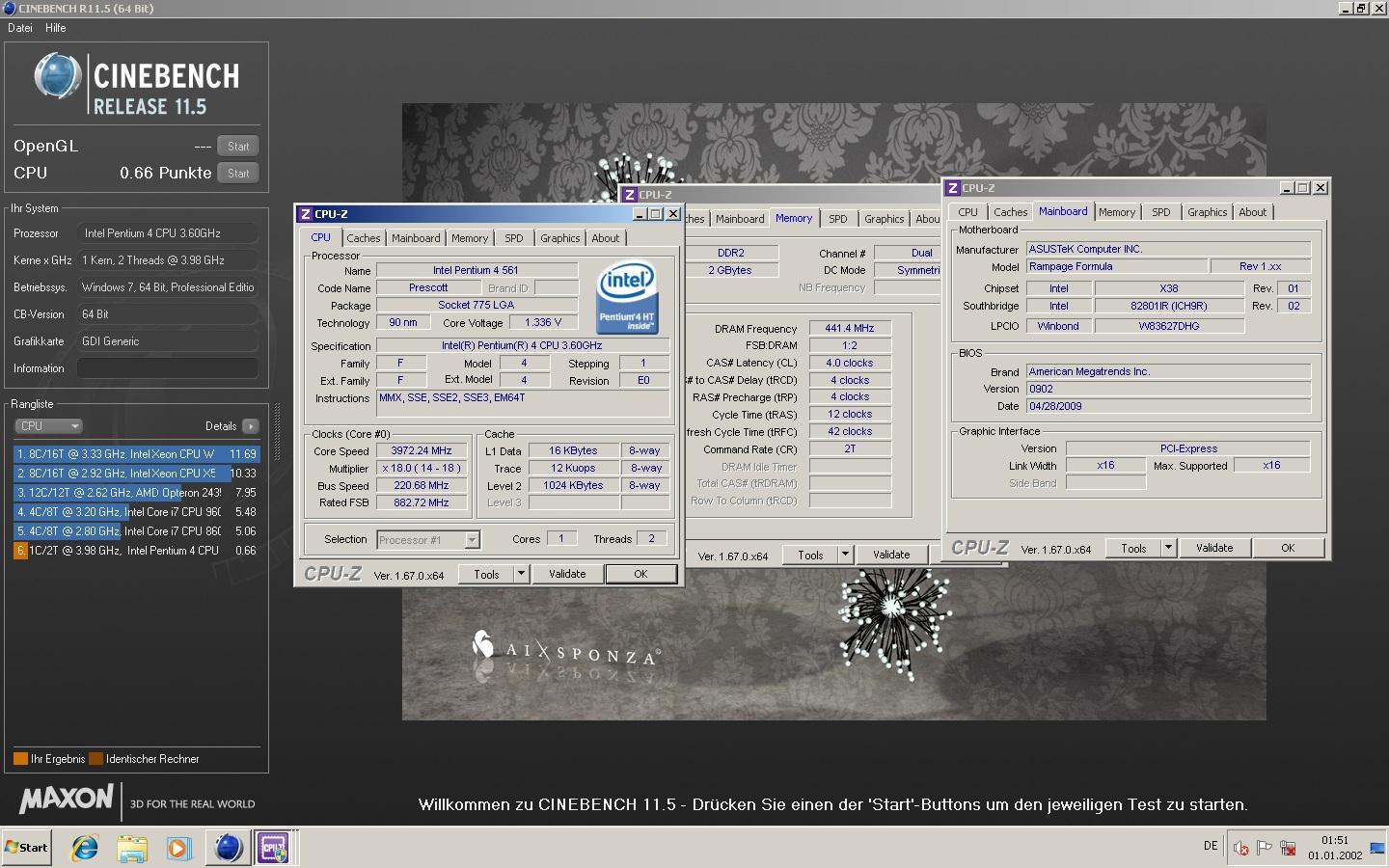
Task: Select ranking entry 8C/16T @ 2.92 GHz Xeon
Action: (136, 474)
